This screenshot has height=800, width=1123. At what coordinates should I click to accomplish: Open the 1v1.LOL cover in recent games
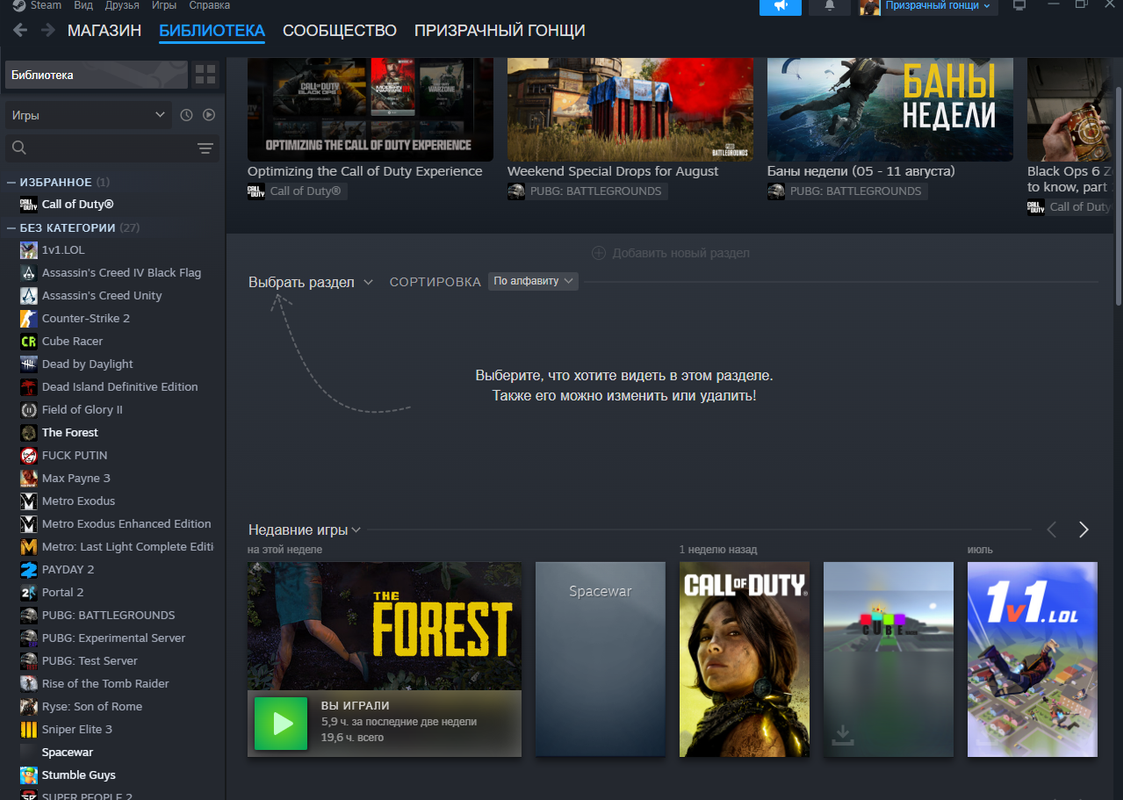tap(1032, 659)
